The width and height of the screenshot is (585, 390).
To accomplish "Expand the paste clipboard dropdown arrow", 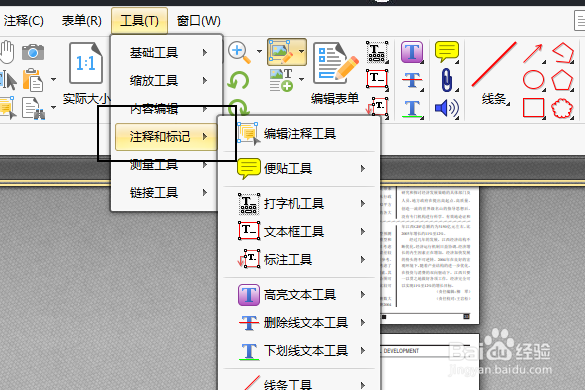I will (x=53, y=79).
